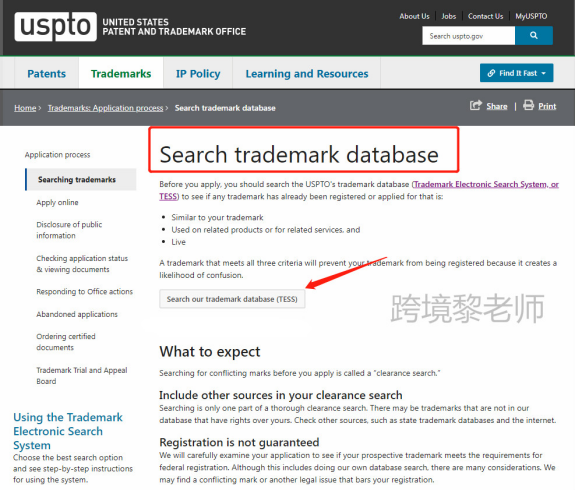Click the link icon on Find It Fast
This screenshot has width=576, height=491.
coord(491,73)
